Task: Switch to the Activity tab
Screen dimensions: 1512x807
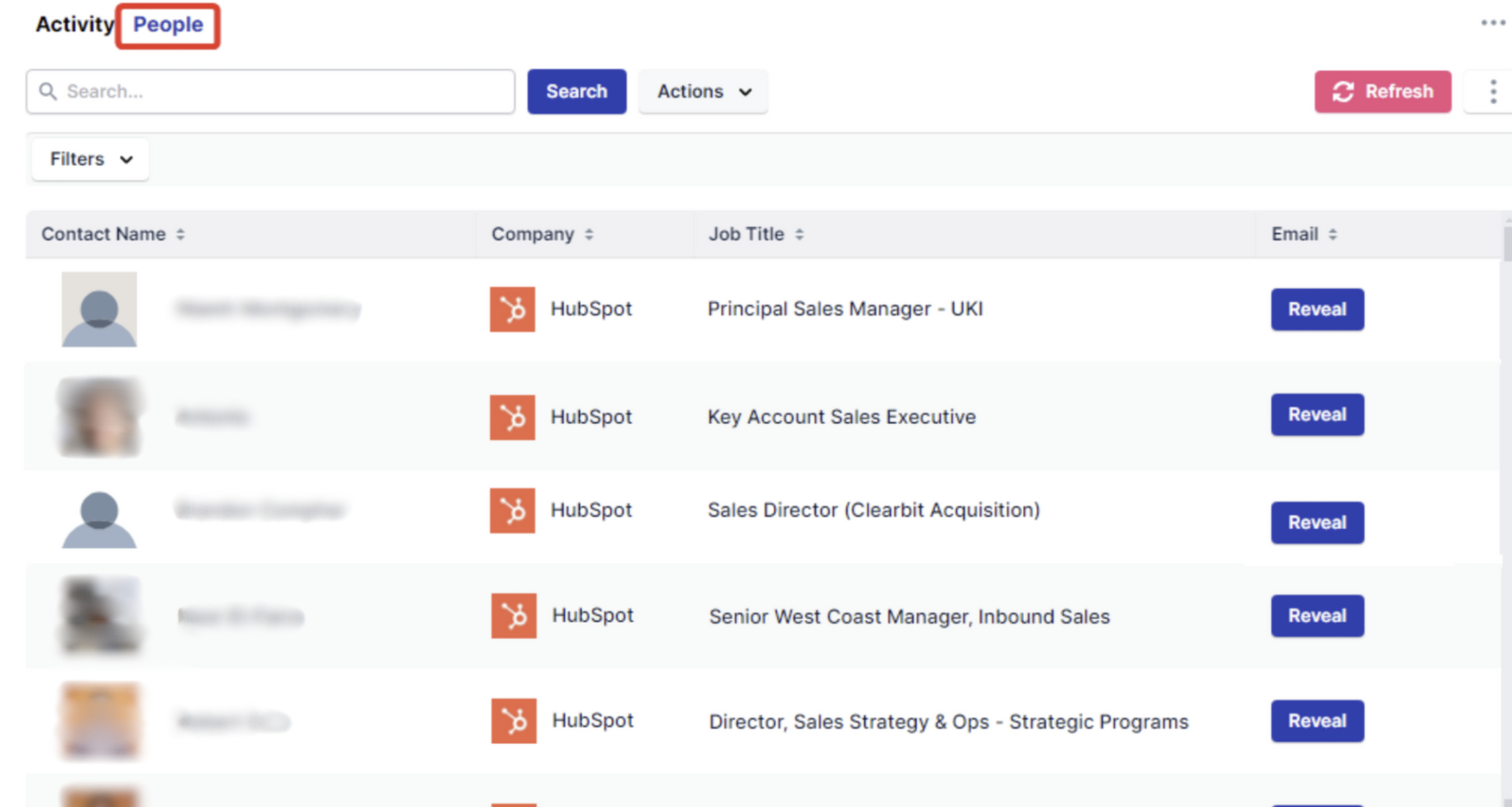Action: (74, 25)
